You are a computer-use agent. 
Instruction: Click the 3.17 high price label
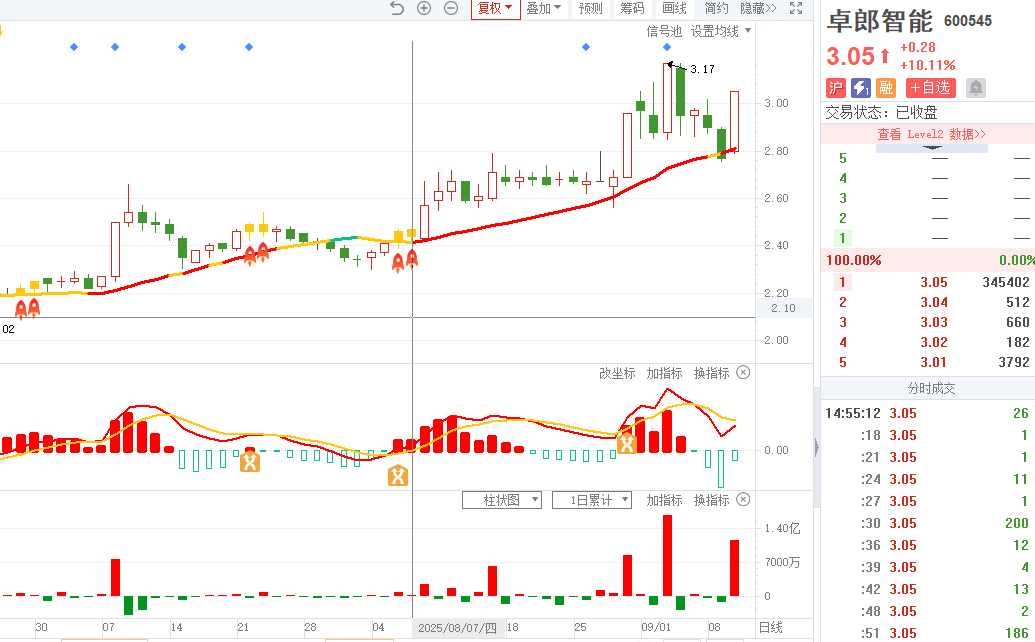tap(702, 69)
